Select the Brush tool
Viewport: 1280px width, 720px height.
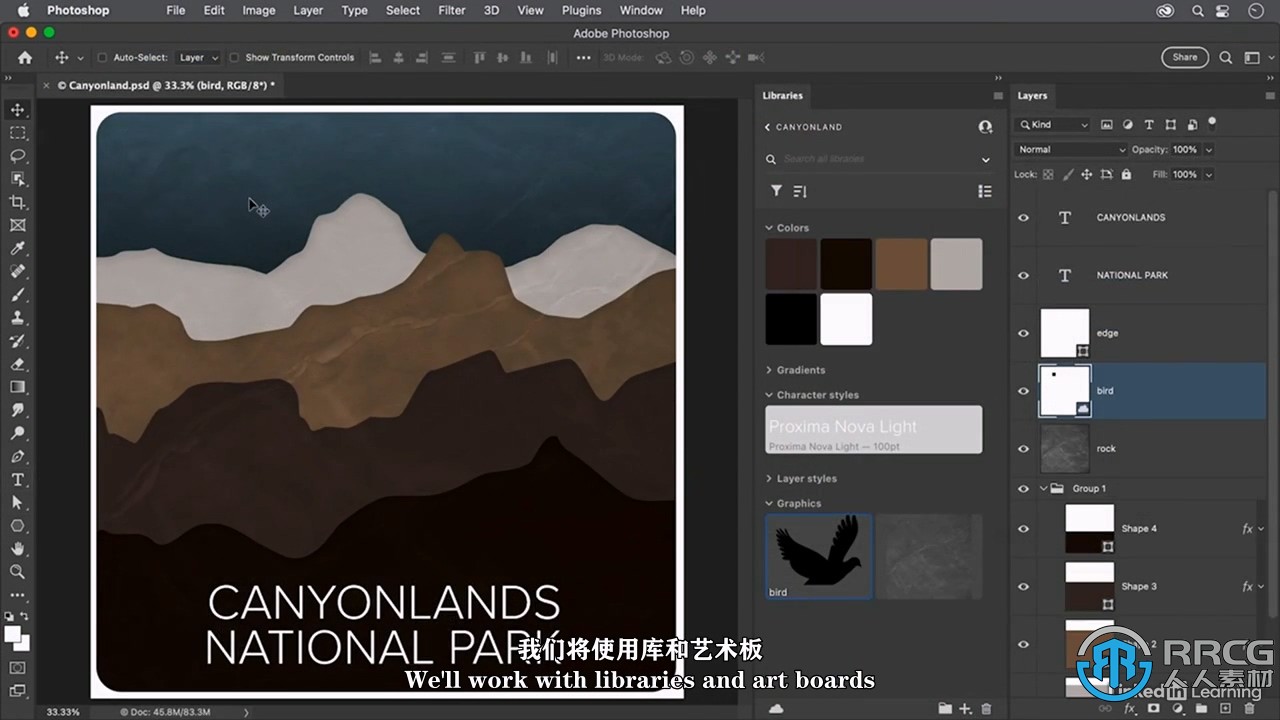17,295
